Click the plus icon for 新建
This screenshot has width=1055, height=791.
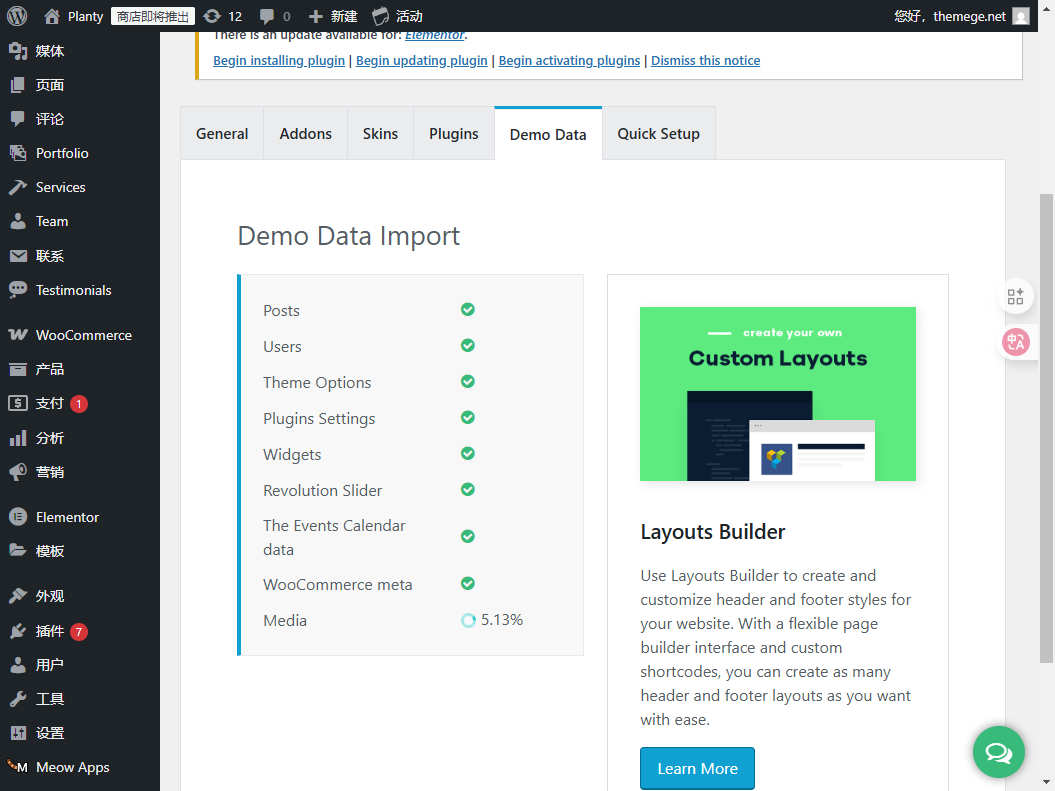click(x=315, y=16)
